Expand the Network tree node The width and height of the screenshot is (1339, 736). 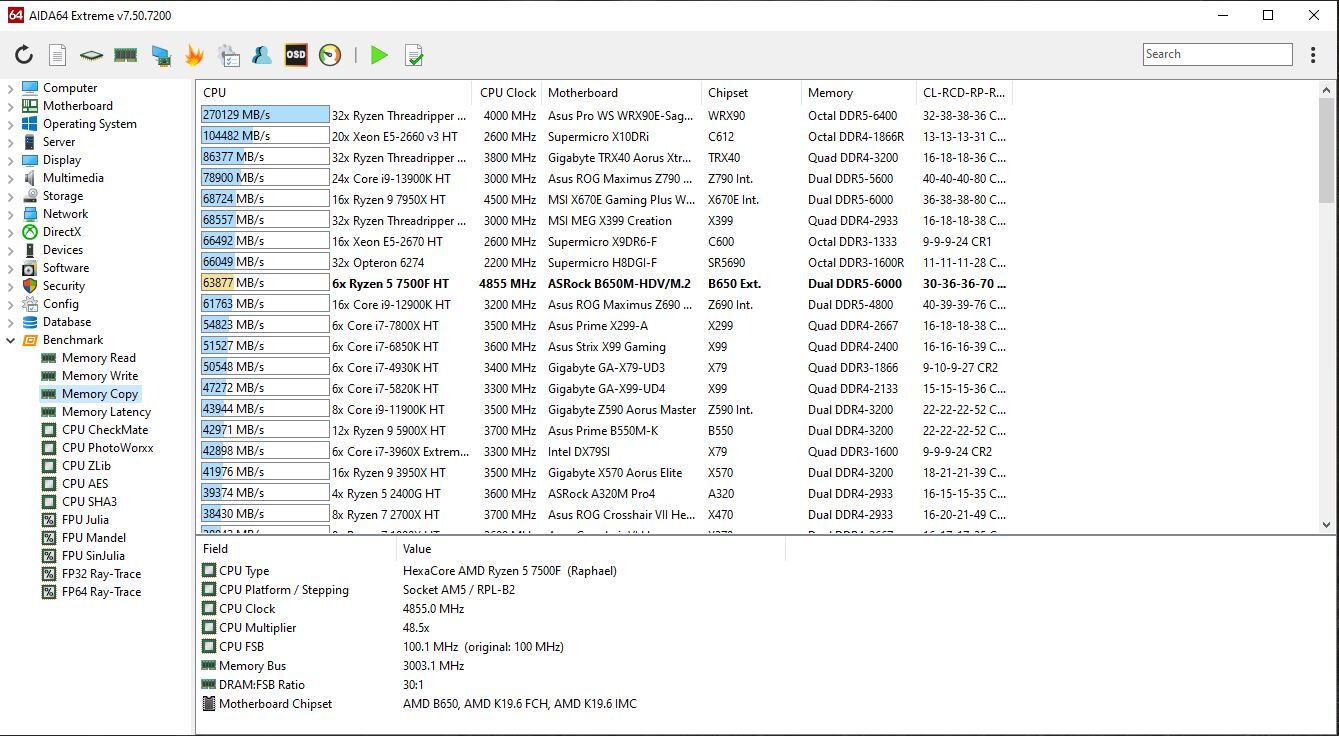pyautogui.click(x=10, y=214)
